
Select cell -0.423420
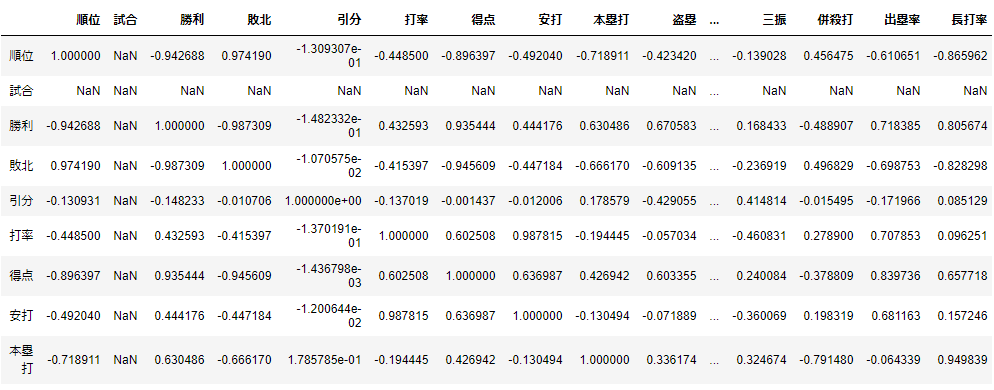(669, 56)
